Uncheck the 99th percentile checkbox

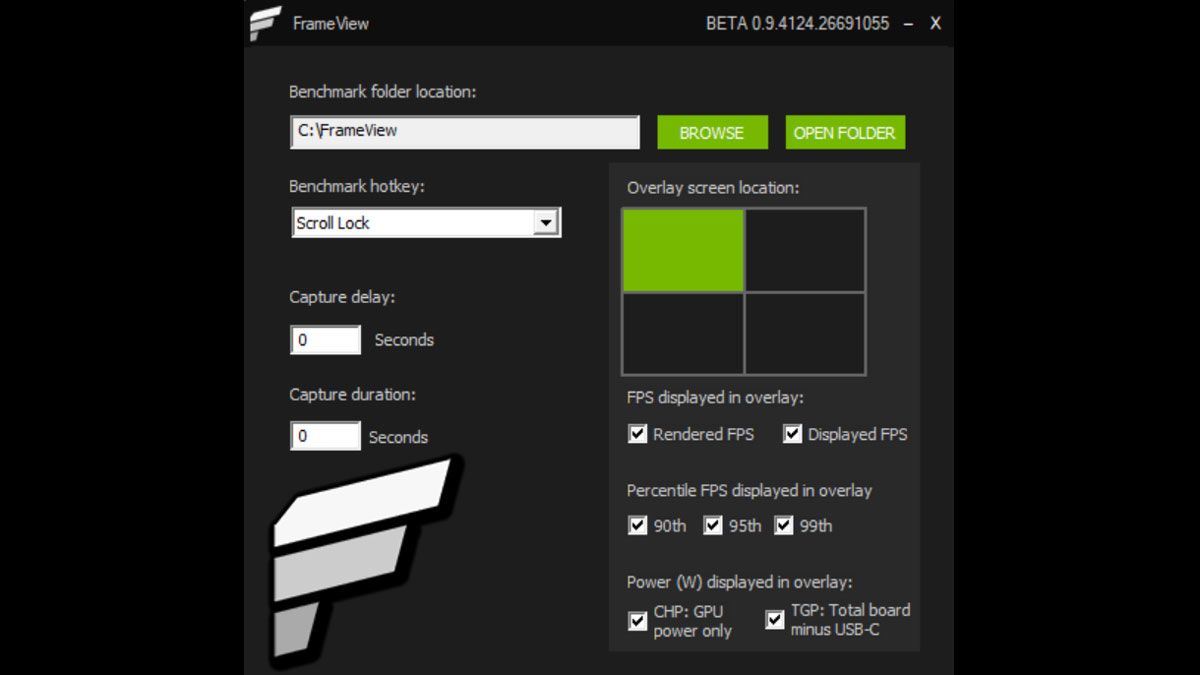(x=783, y=525)
